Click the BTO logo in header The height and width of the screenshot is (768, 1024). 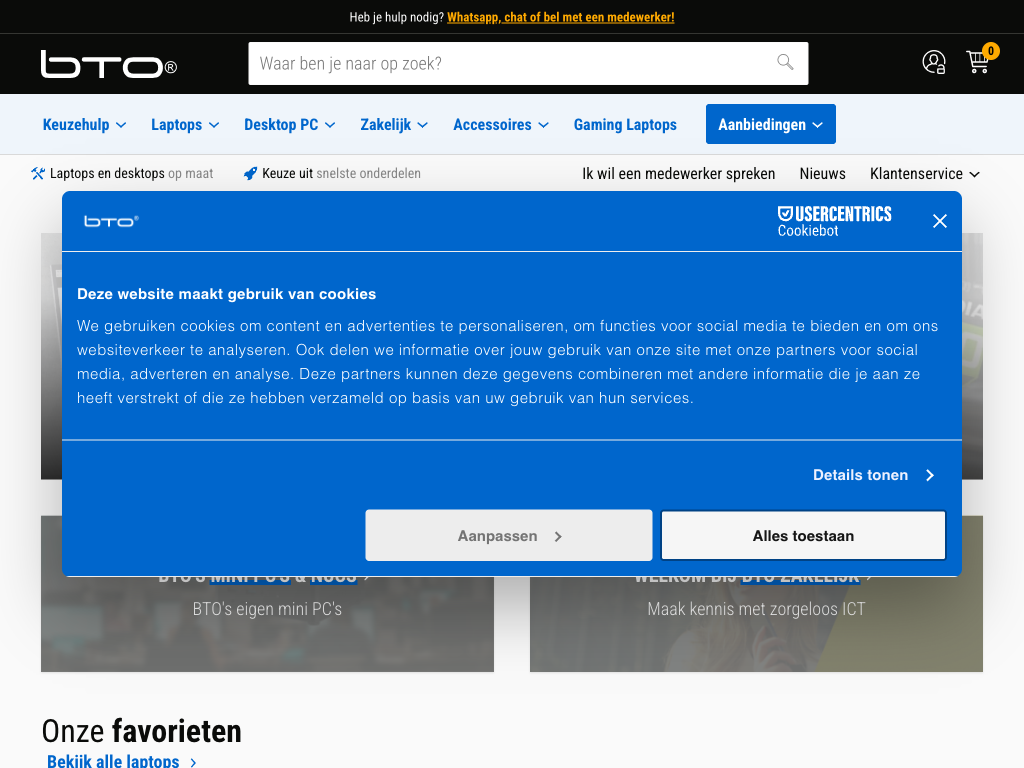(108, 64)
